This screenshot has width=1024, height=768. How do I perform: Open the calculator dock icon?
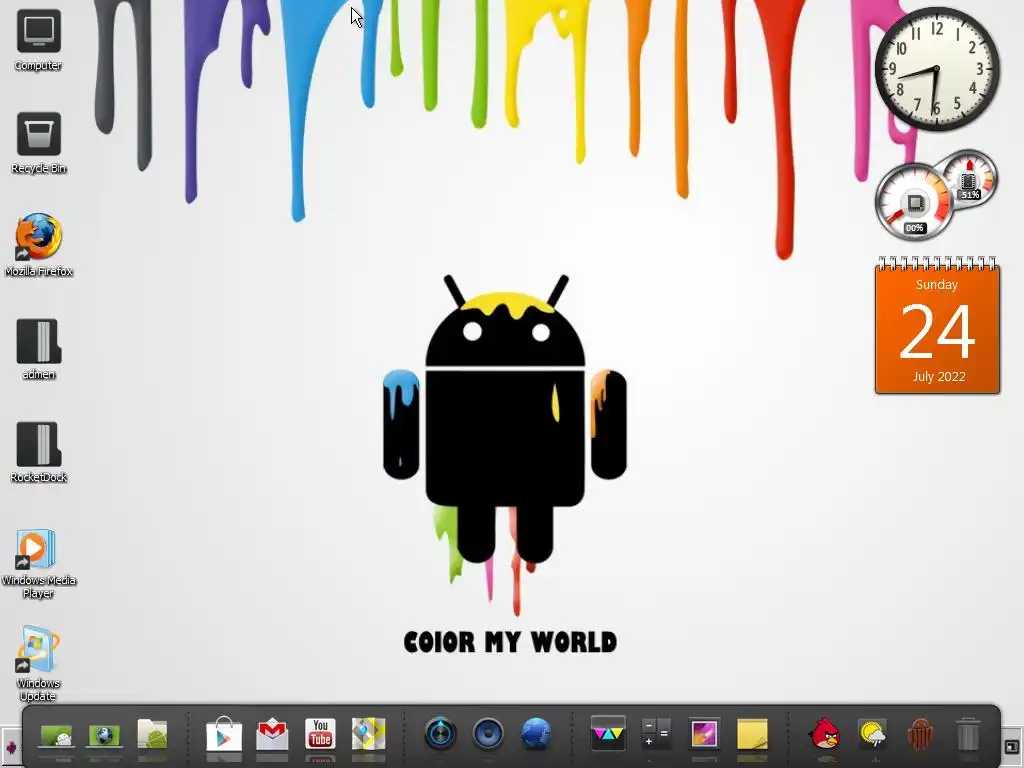(x=656, y=733)
